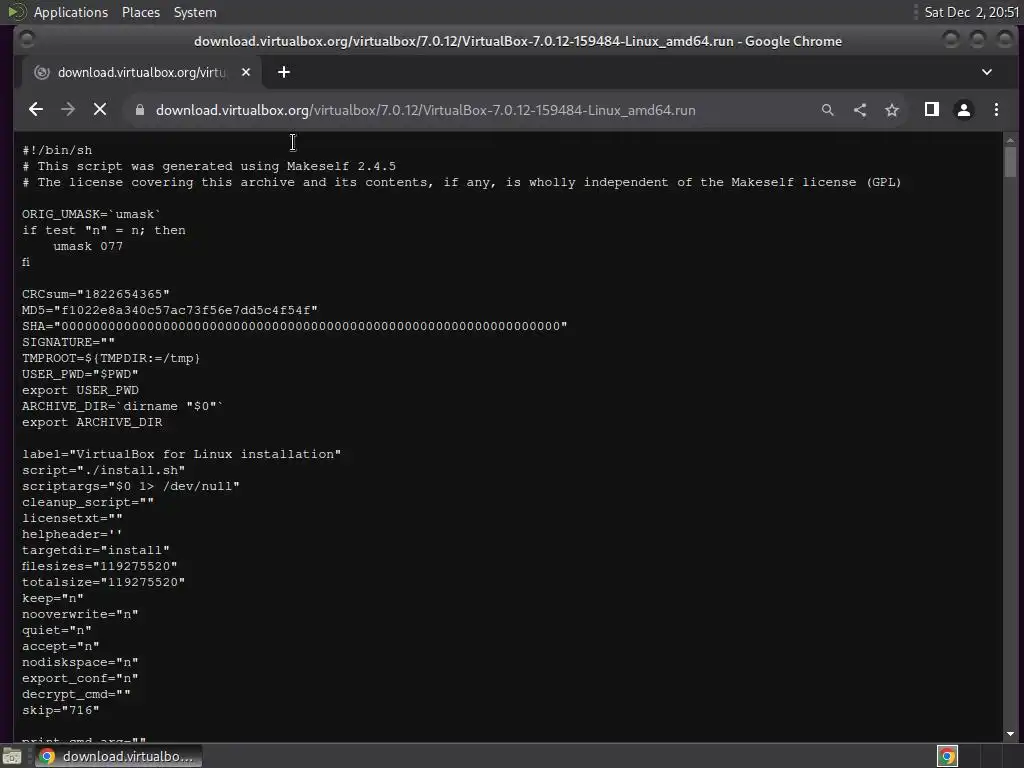Open the Places menu
The height and width of the screenshot is (768, 1024).
coord(140,12)
